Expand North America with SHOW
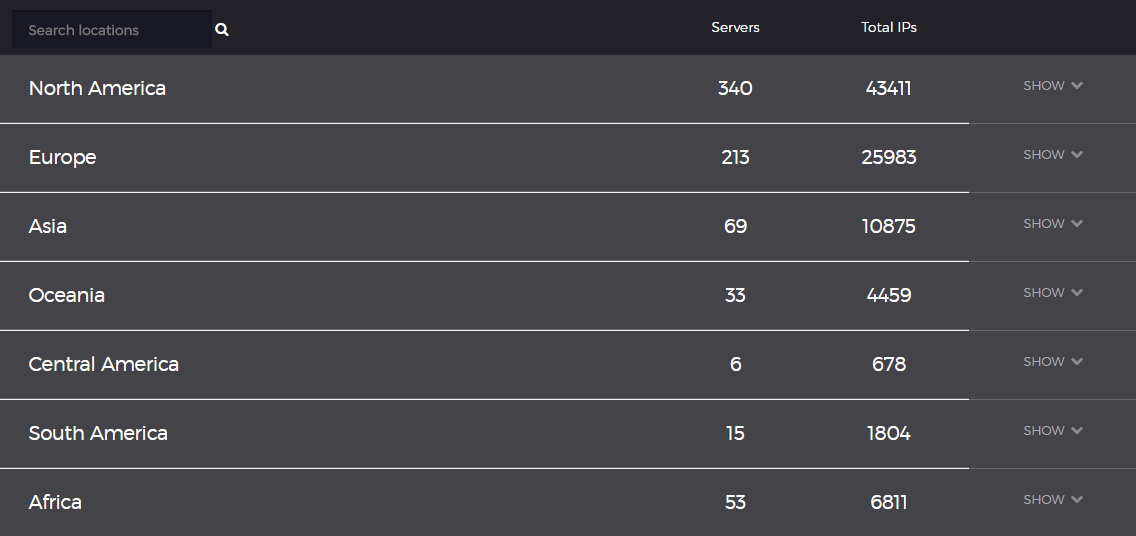This screenshot has width=1136, height=536. (1053, 85)
